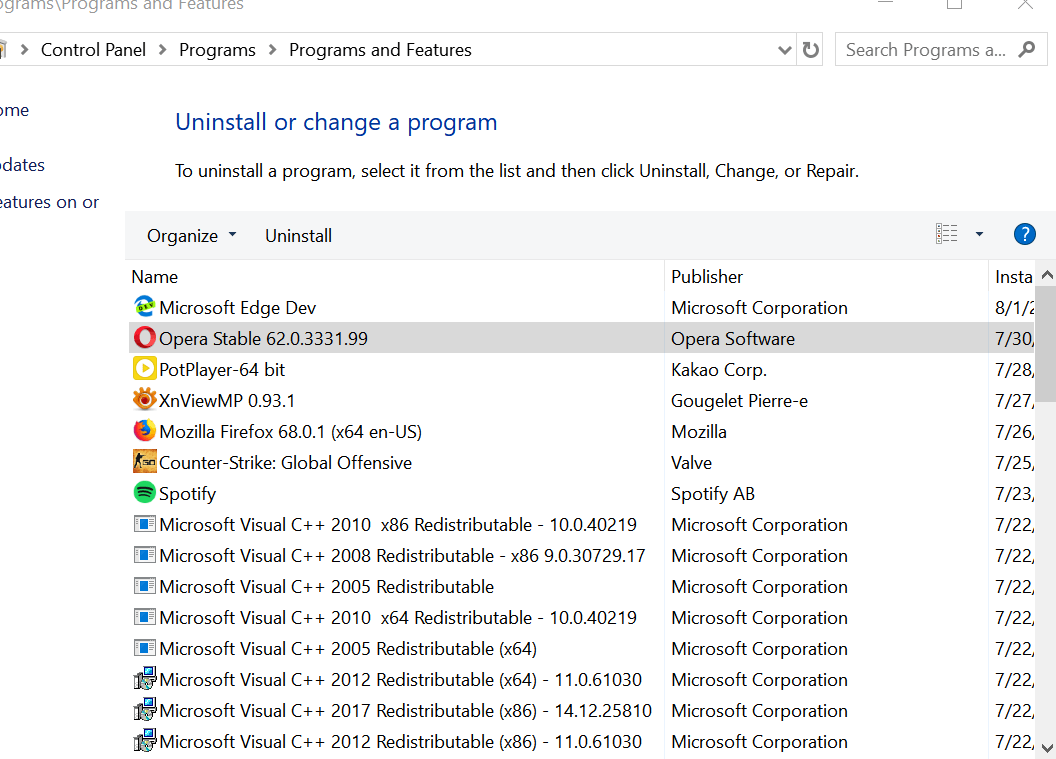The image size is (1056, 759).
Task: Click icon of Visual C++ 2008 Redistributable
Action: pos(144,555)
